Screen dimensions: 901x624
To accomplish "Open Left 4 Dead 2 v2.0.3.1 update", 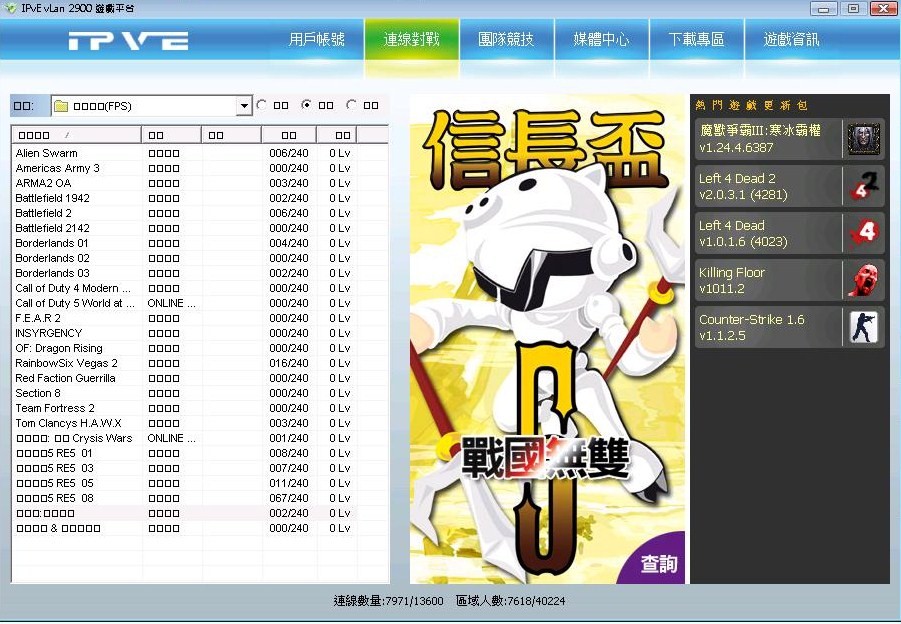I will pyautogui.click(x=790, y=186).
